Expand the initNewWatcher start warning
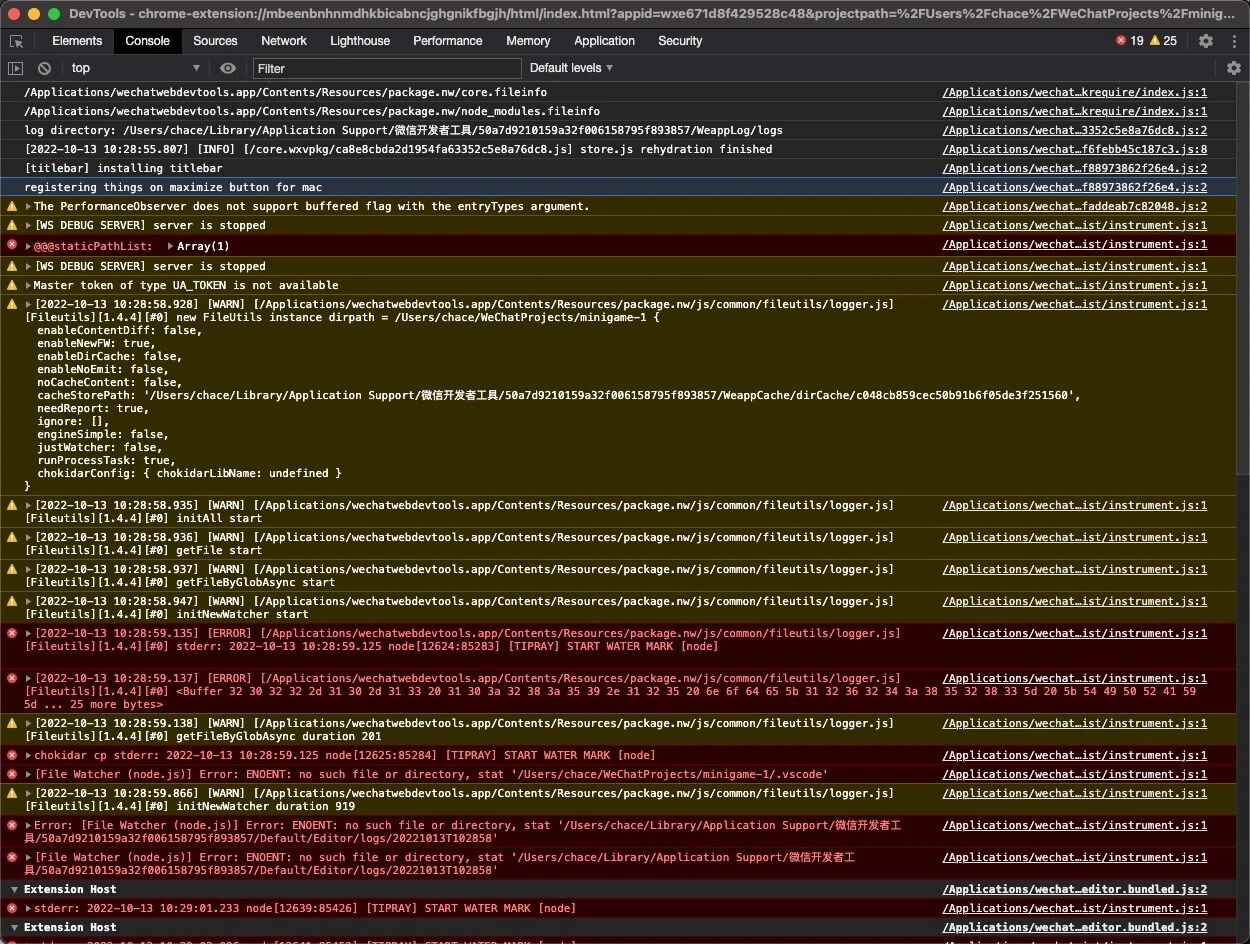Viewport: 1250px width, 944px height. (x=29, y=602)
